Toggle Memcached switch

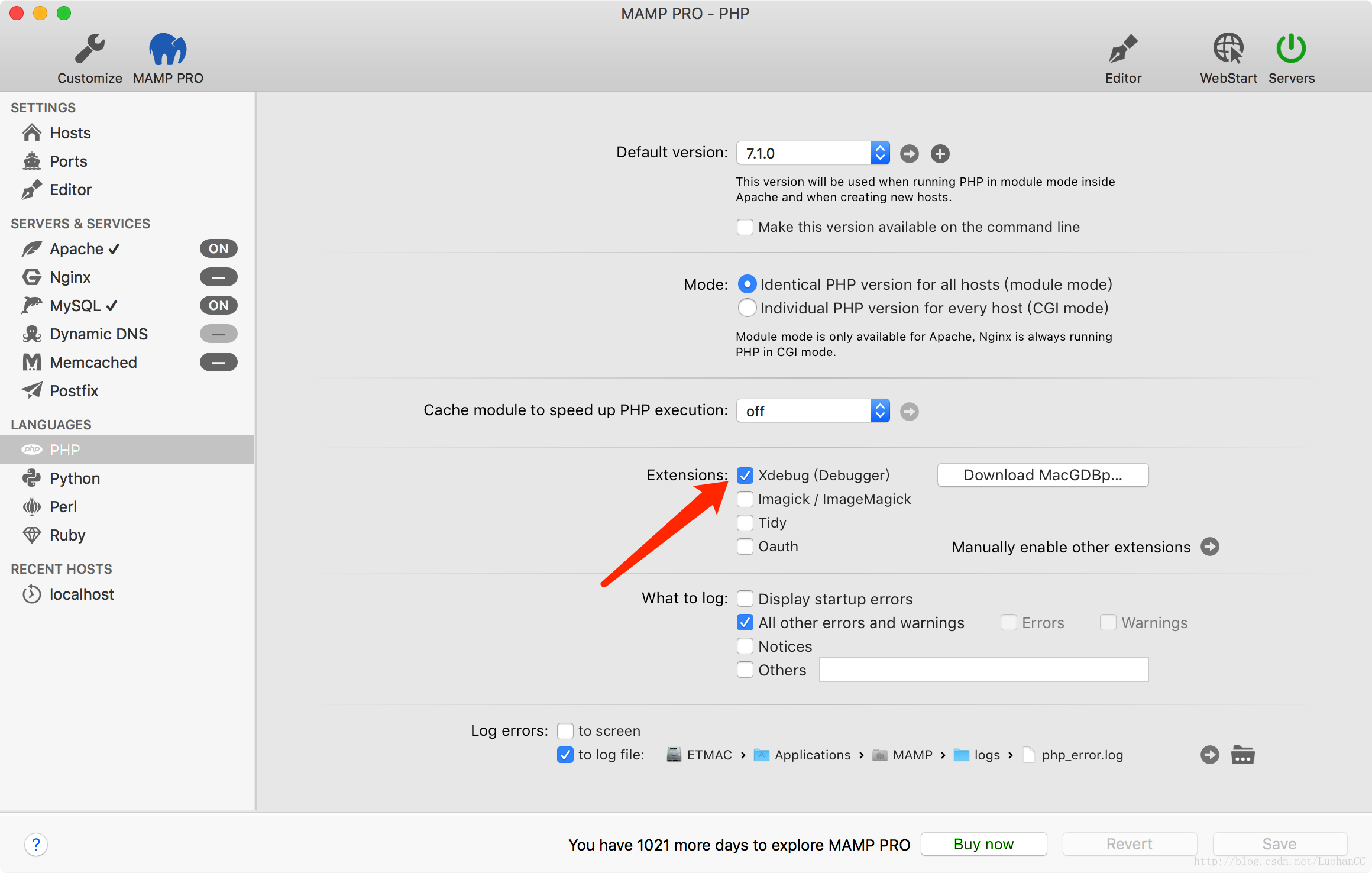point(218,362)
